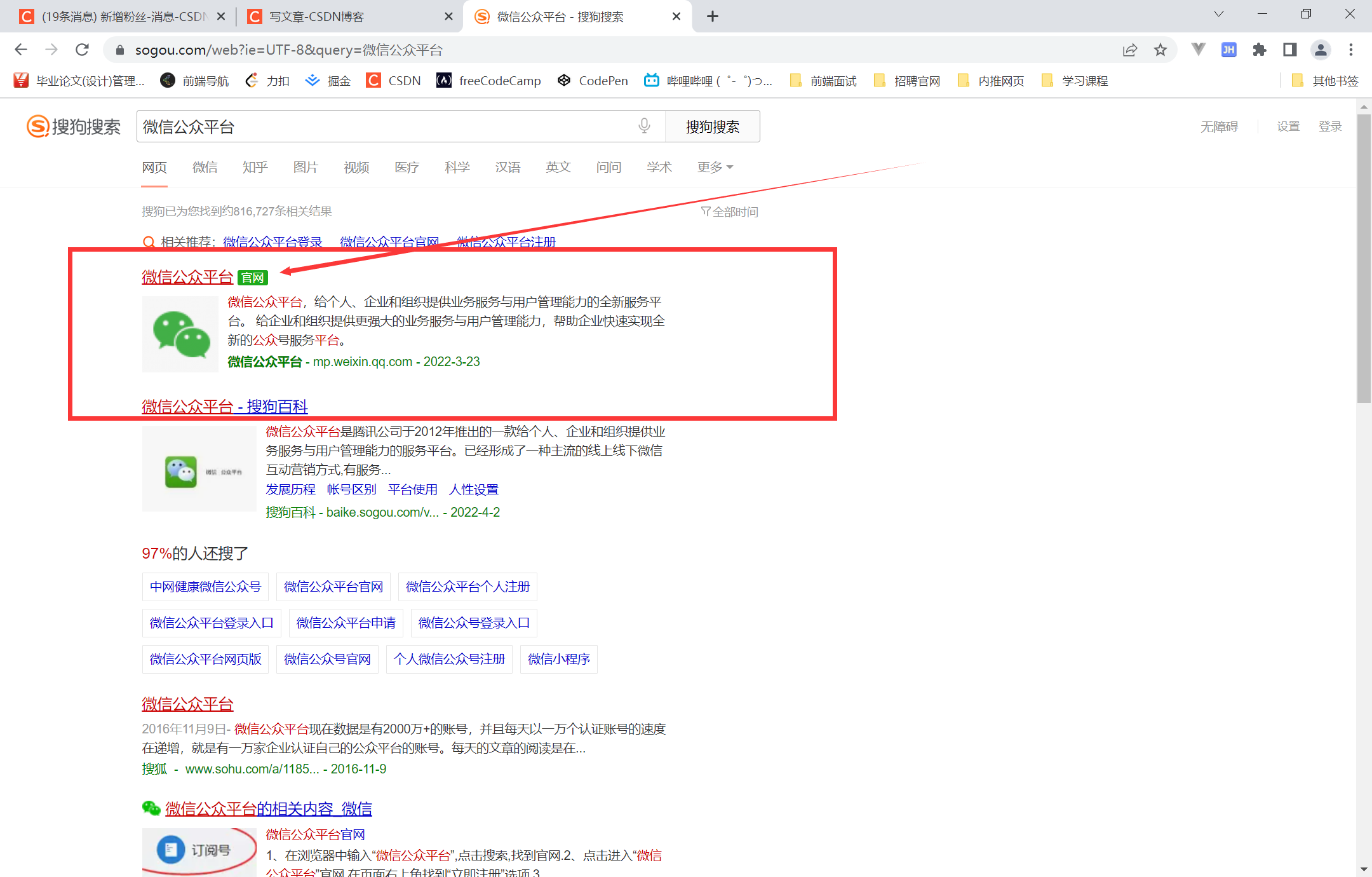Viewport: 1372px width, 877px height.
Task: Click the 微信小程序 suggestion
Action: pyautogui.click(x=558, y=659)
